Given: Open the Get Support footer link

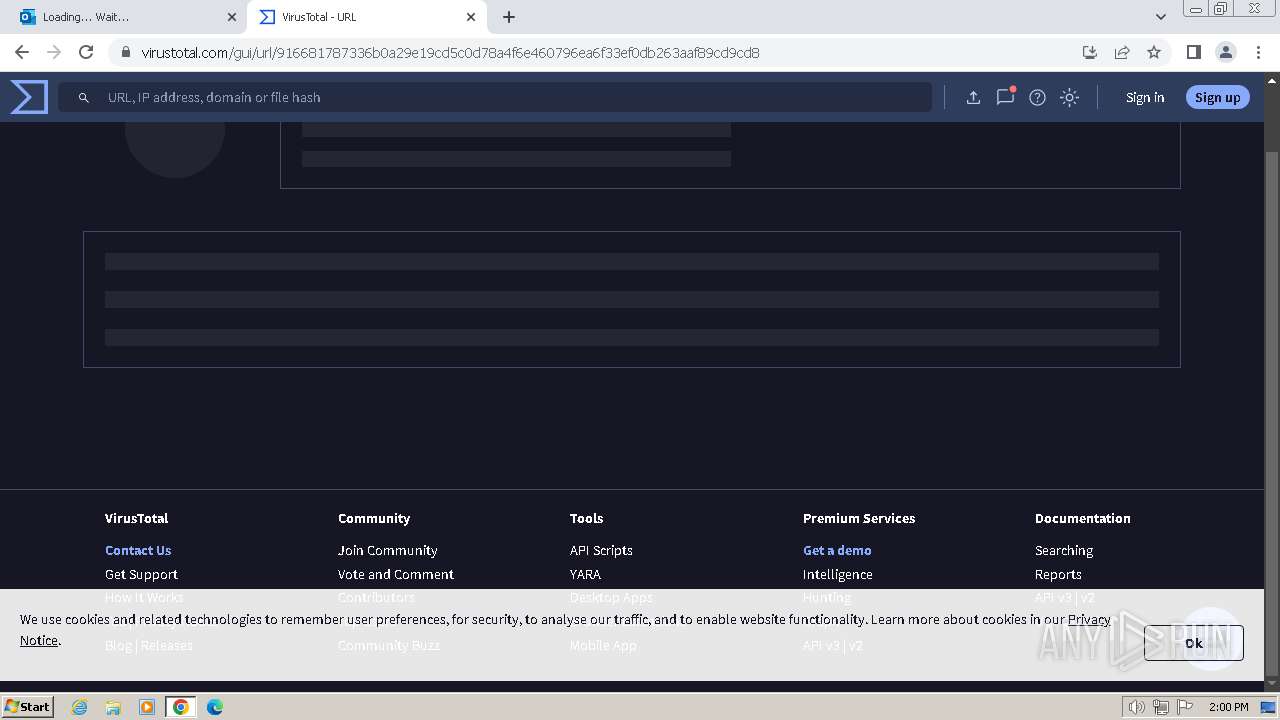Looking at the screenshot, I should click(141, 574).
